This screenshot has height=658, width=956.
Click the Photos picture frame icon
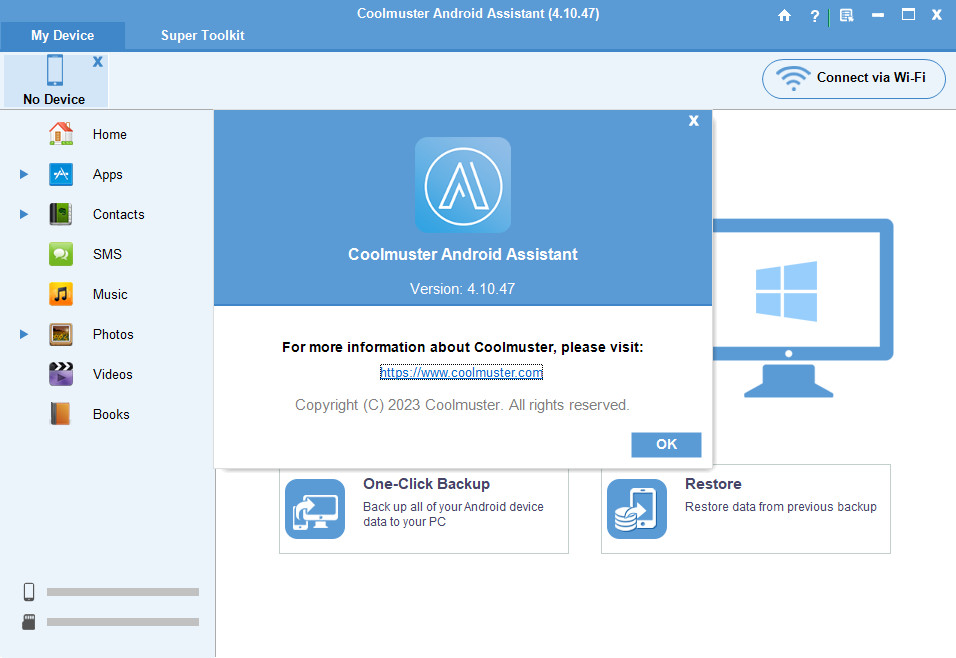[x=61, y=334]
